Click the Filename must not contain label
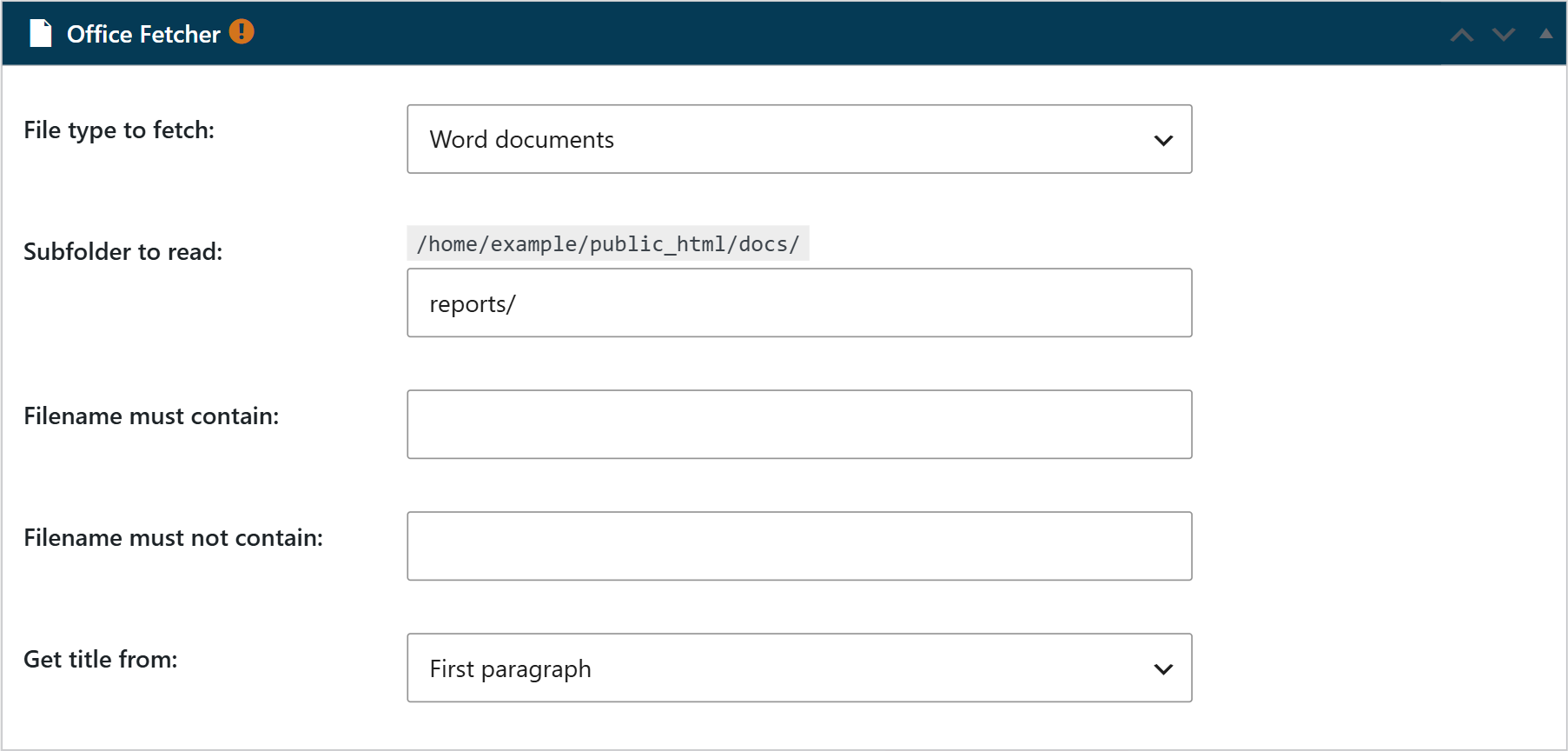 (x=173, y=538)
